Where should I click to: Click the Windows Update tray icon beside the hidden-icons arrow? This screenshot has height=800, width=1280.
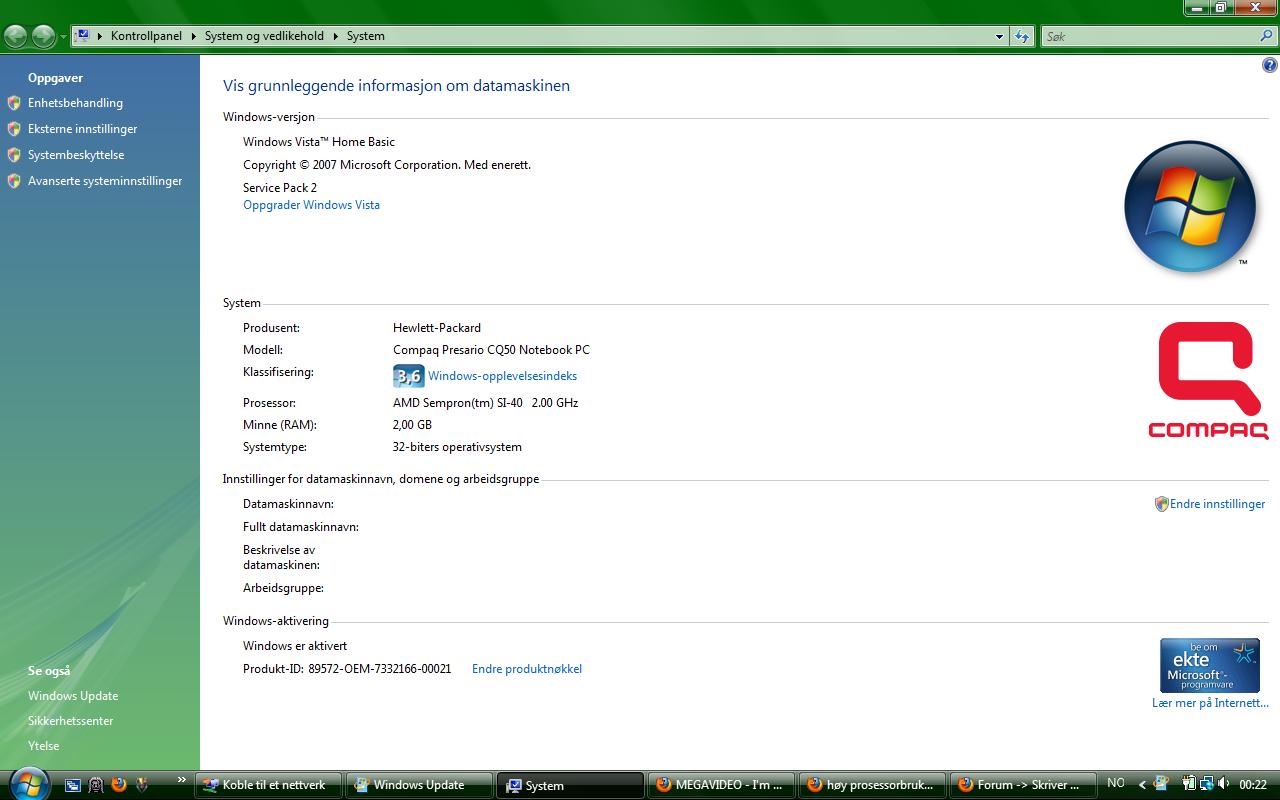1161,784
